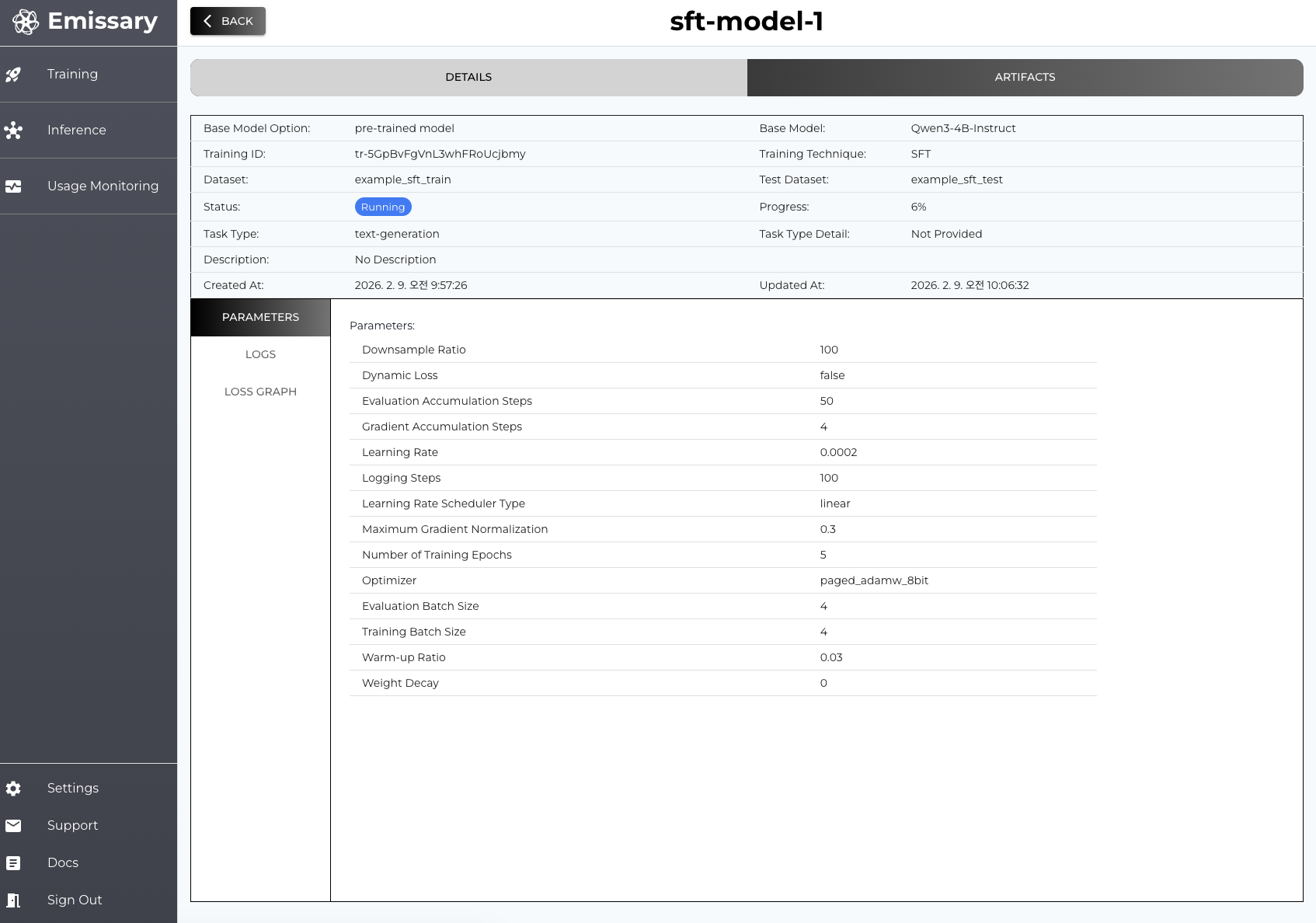Open Inference using its sidebar icon
Viewport: 1316px width, 923px height.
coord(14,131)
